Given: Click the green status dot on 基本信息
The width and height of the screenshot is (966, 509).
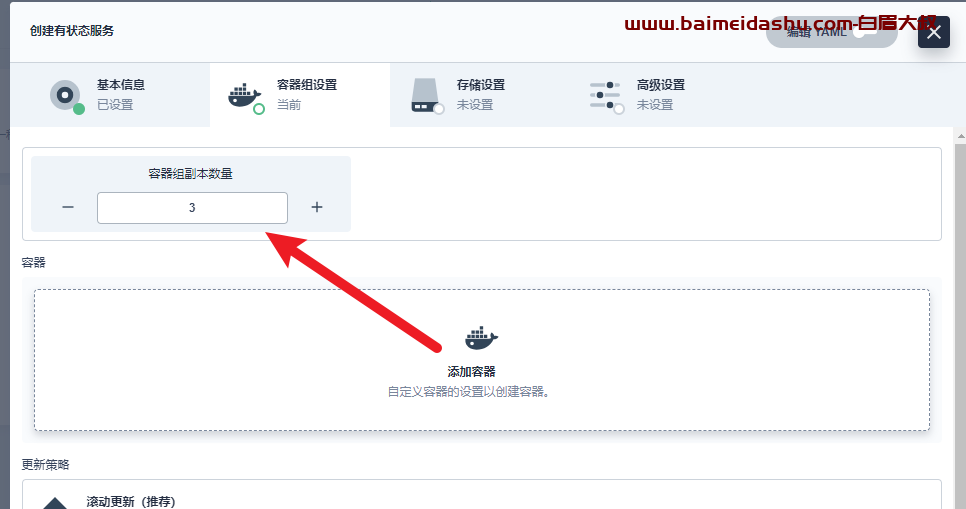Looking at the screenshot, I should (x=79, y=109).
